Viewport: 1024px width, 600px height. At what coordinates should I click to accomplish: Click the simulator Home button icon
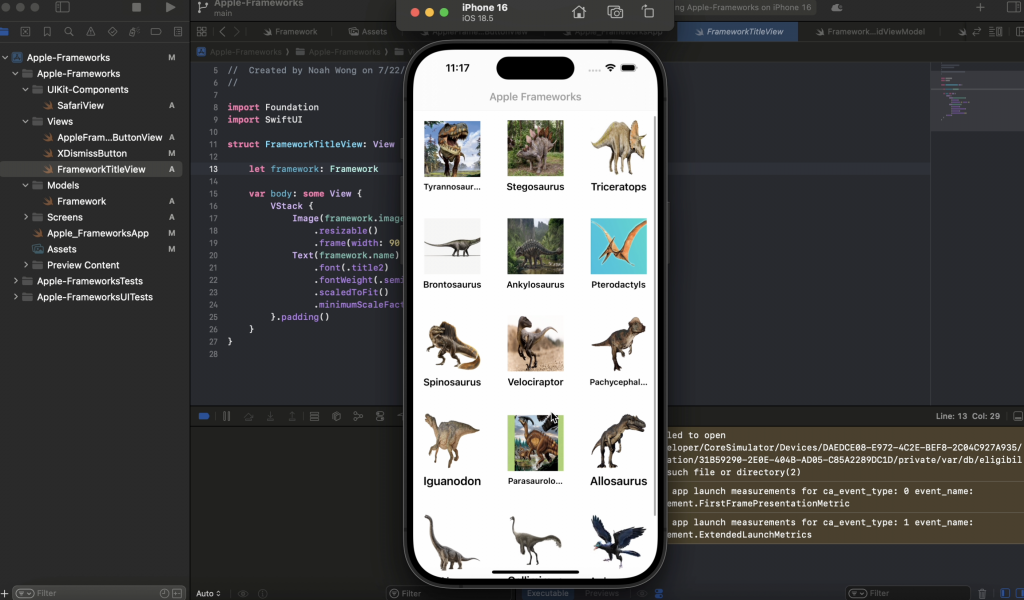click(578, 12)
